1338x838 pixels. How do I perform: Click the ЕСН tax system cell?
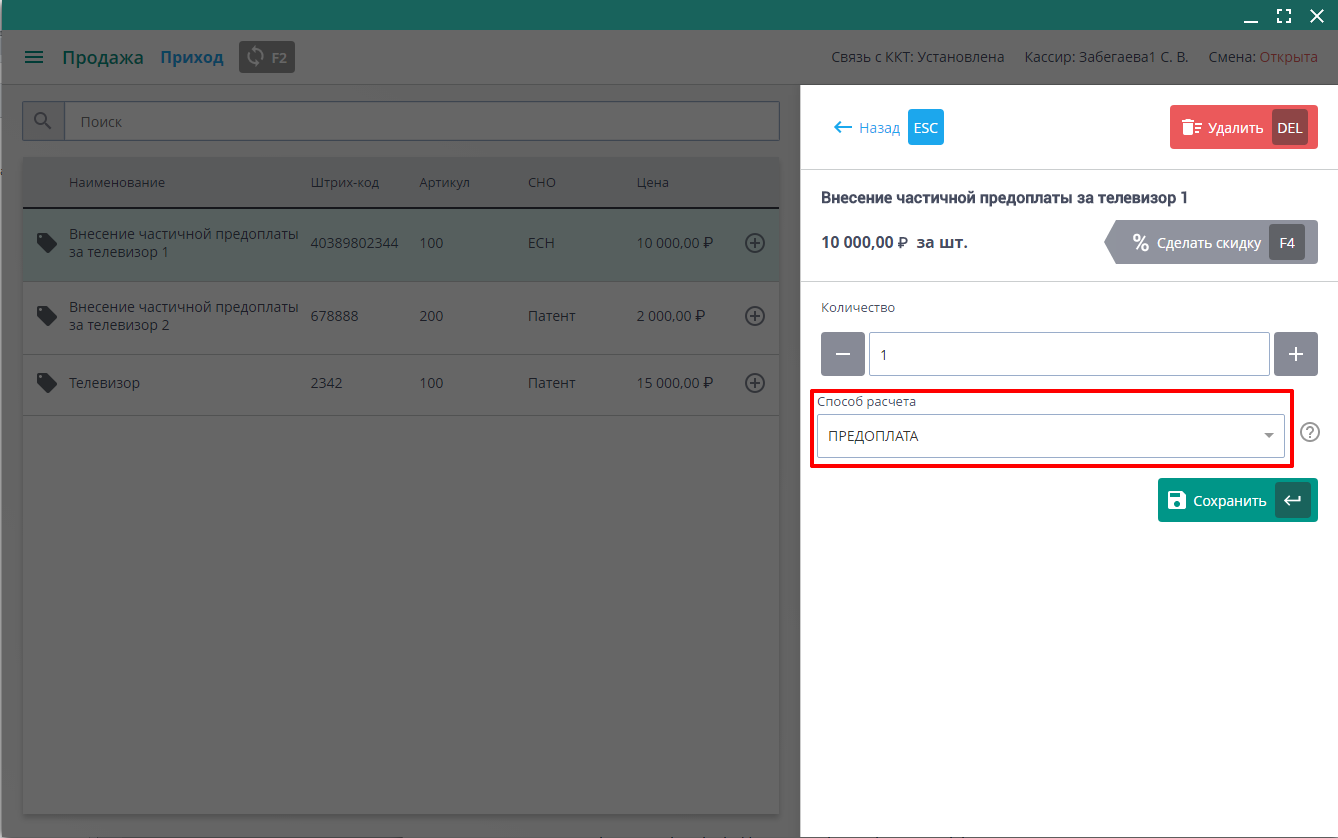[x=541, y=243]
